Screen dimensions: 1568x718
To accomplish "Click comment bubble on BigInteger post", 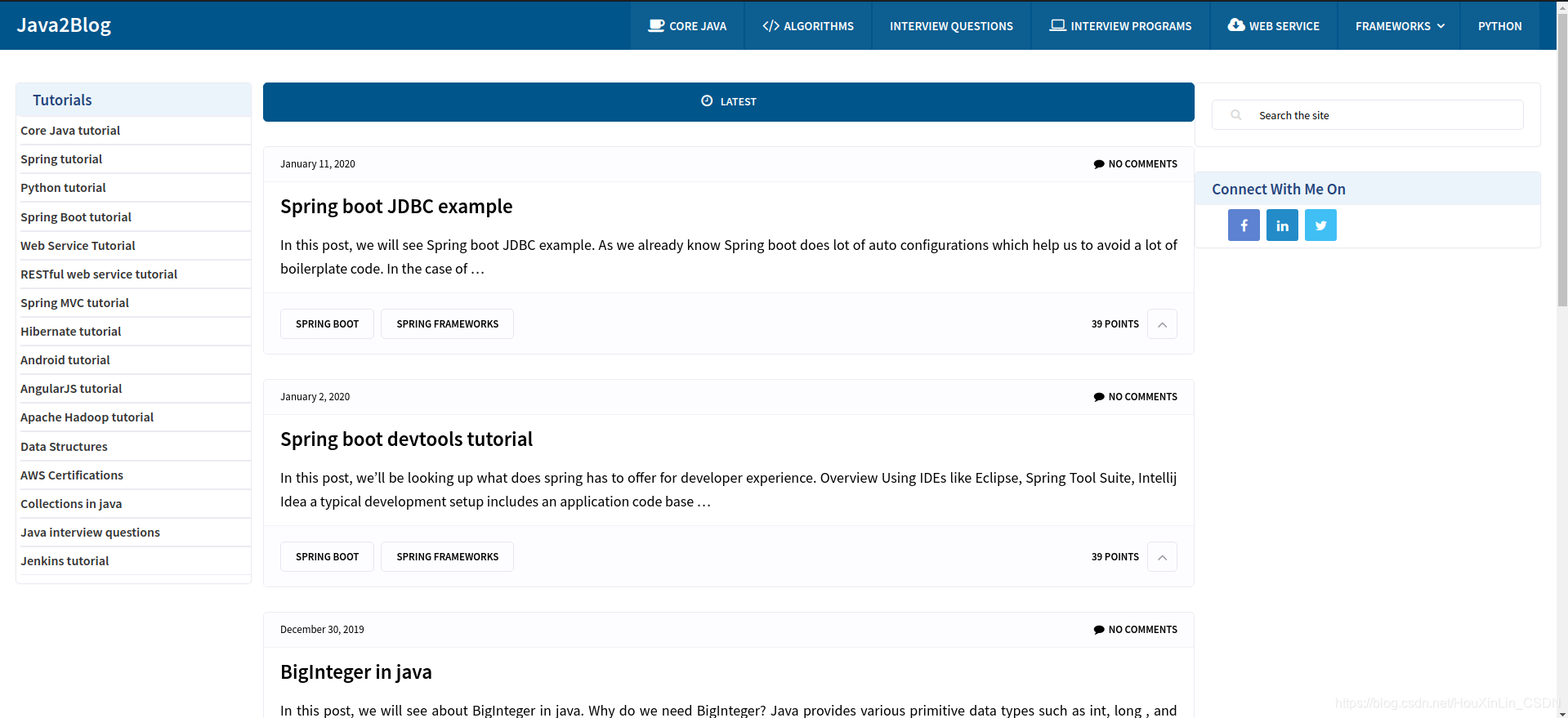I will 1099,630.
